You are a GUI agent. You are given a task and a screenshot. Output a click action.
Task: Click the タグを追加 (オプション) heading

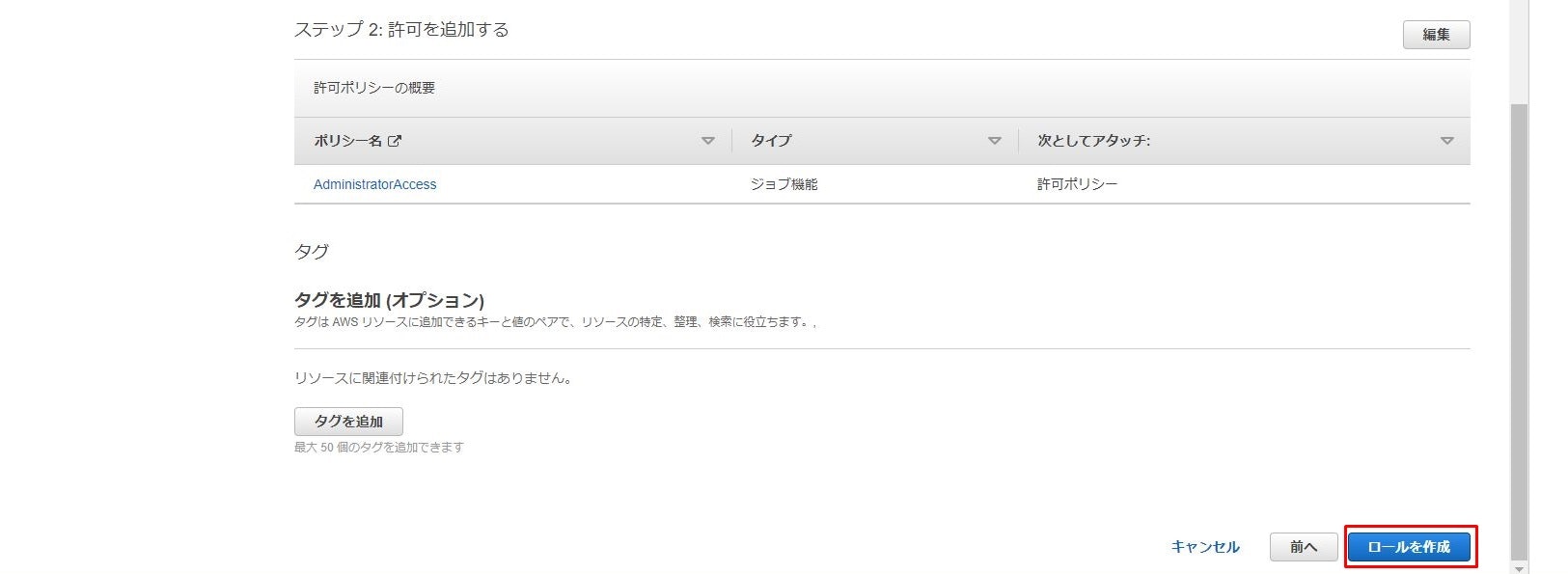389,300
